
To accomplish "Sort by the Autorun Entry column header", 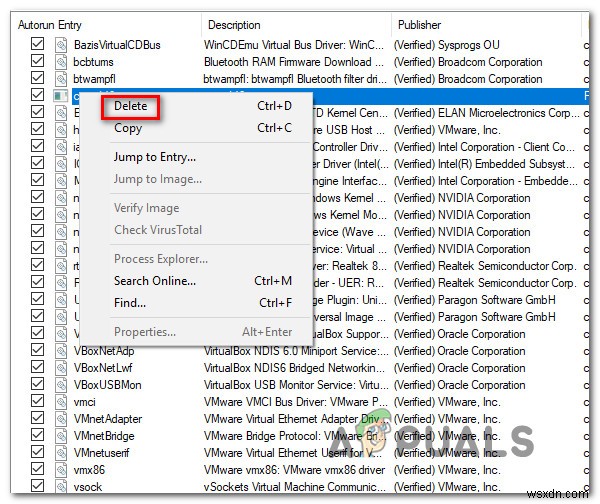I will [50, 25].
